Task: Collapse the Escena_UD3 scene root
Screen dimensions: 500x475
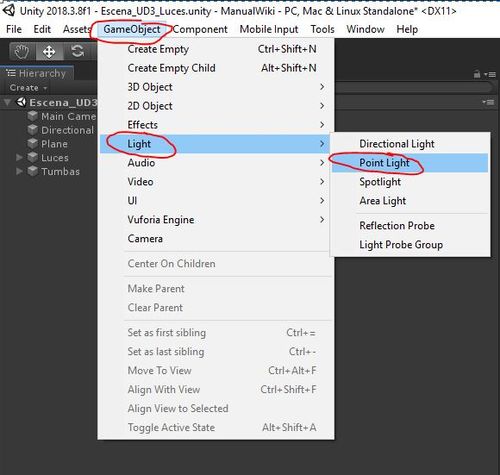Action: [x=7, y=102]
